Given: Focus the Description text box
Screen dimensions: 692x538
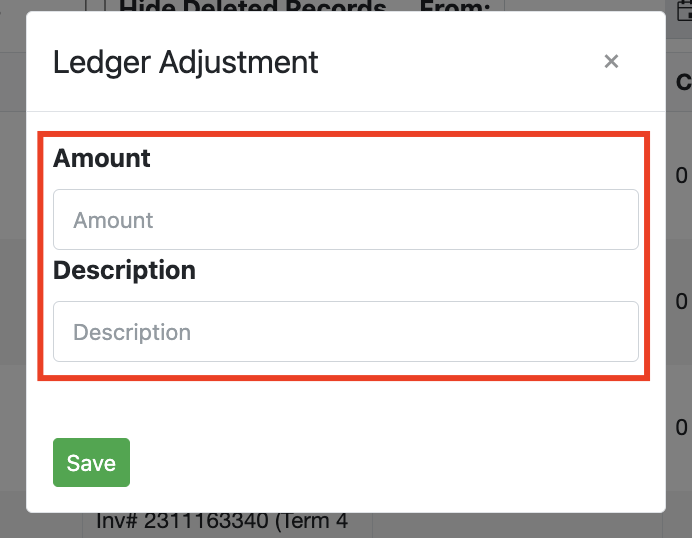Looking at the screenshot, I should pyautogui.click(x=345, y=332).
